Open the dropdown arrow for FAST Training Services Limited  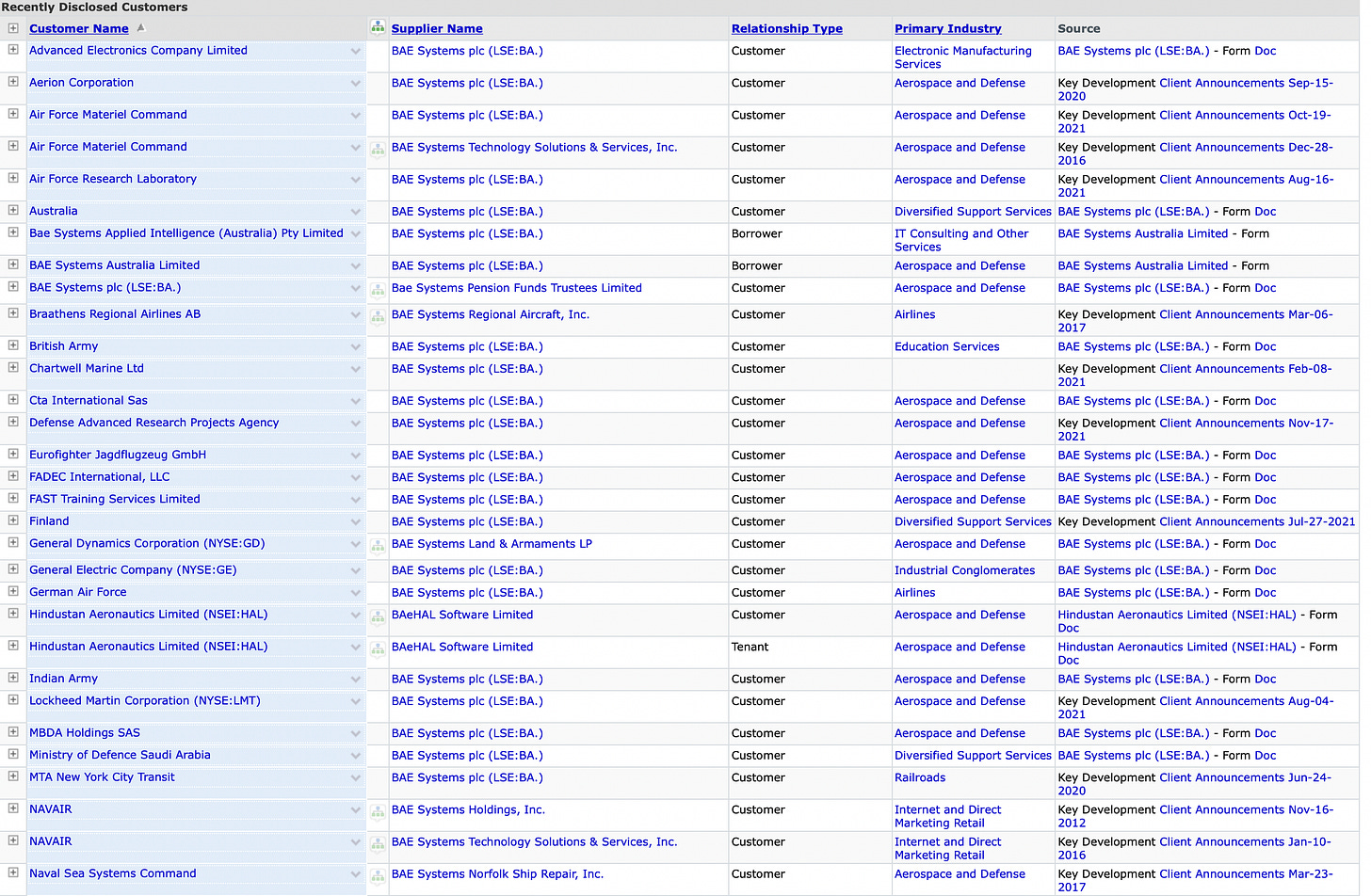356,501
